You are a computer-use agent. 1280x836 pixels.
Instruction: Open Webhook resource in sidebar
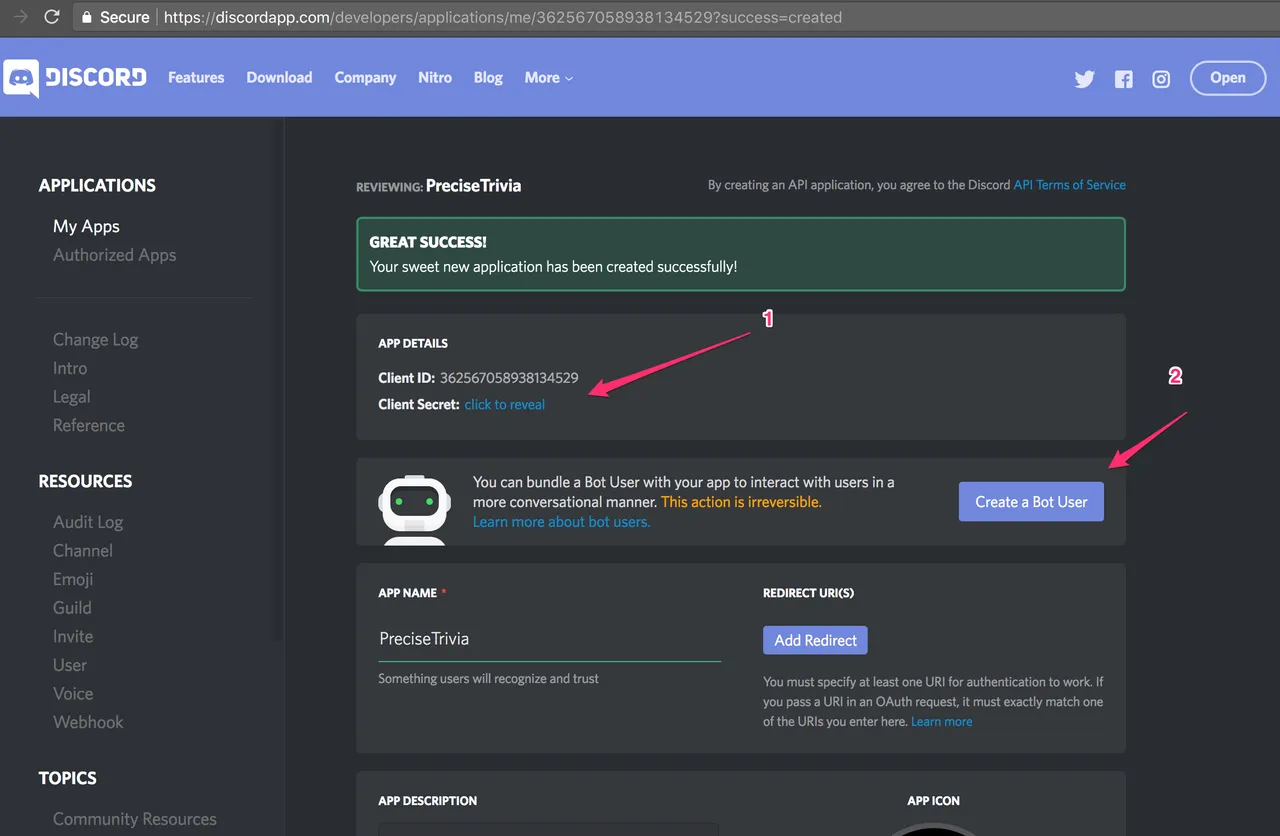pyautogui.click(x=88, y=722)
